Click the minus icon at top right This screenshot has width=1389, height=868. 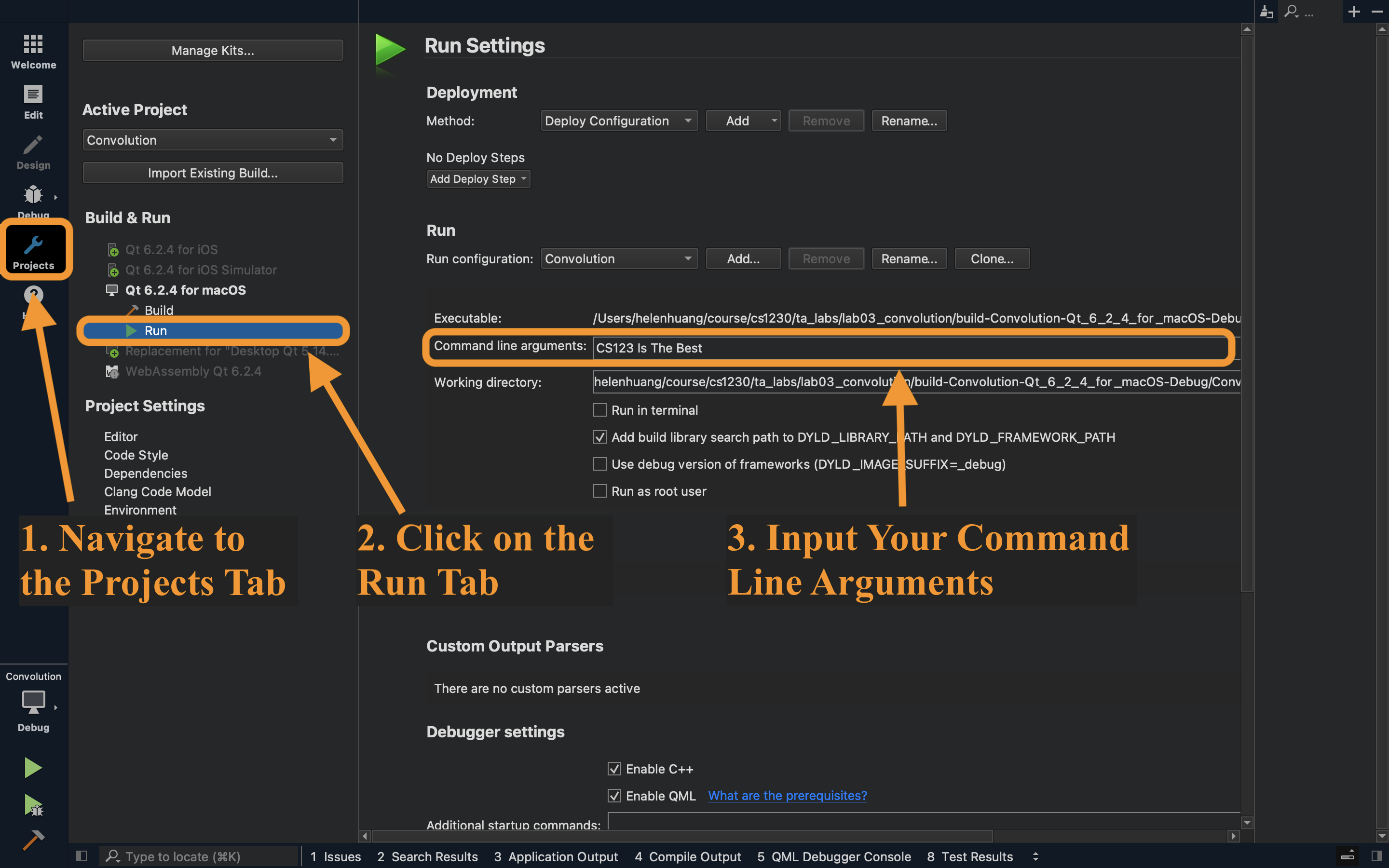pos(1377,12)
